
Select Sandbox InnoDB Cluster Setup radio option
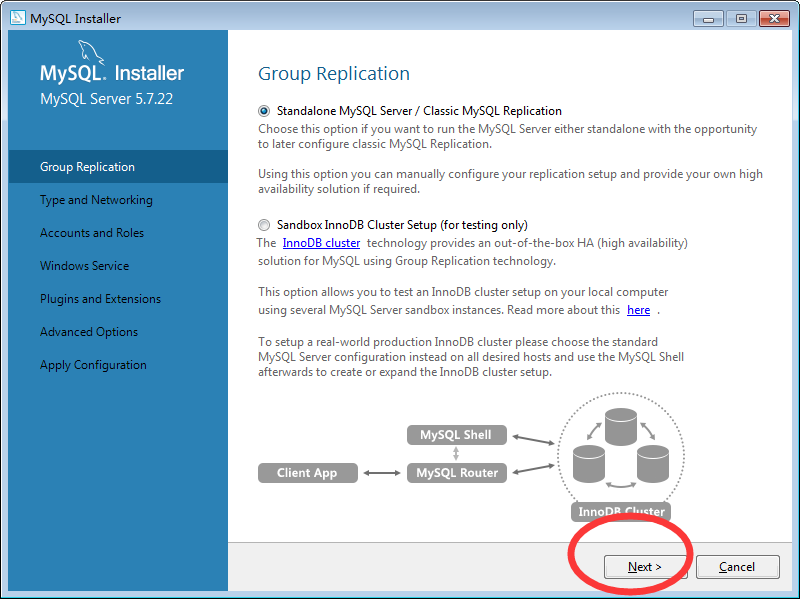pyautogui.click(x=264, y=225)
